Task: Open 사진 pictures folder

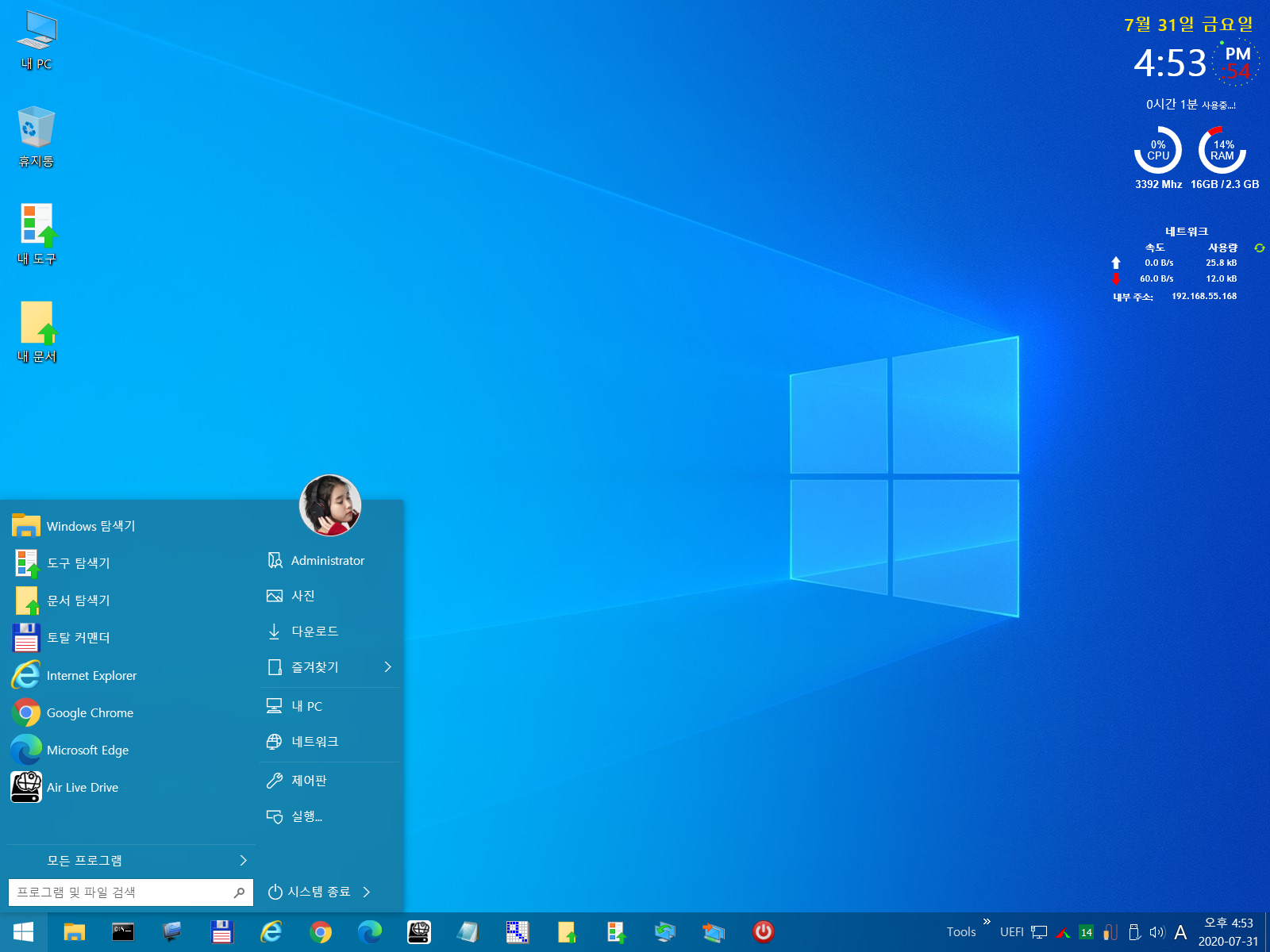Action: click(x=329, y=596)
